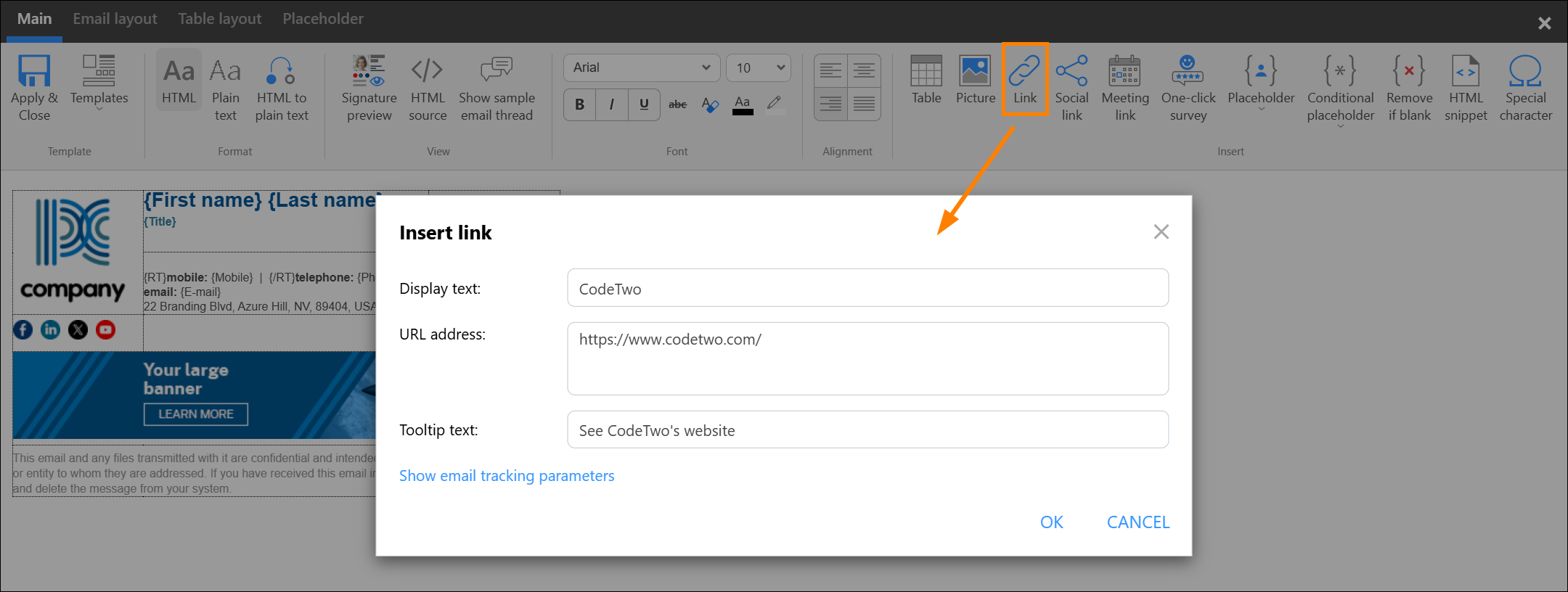Toggle italic formatting

[611, 104]
